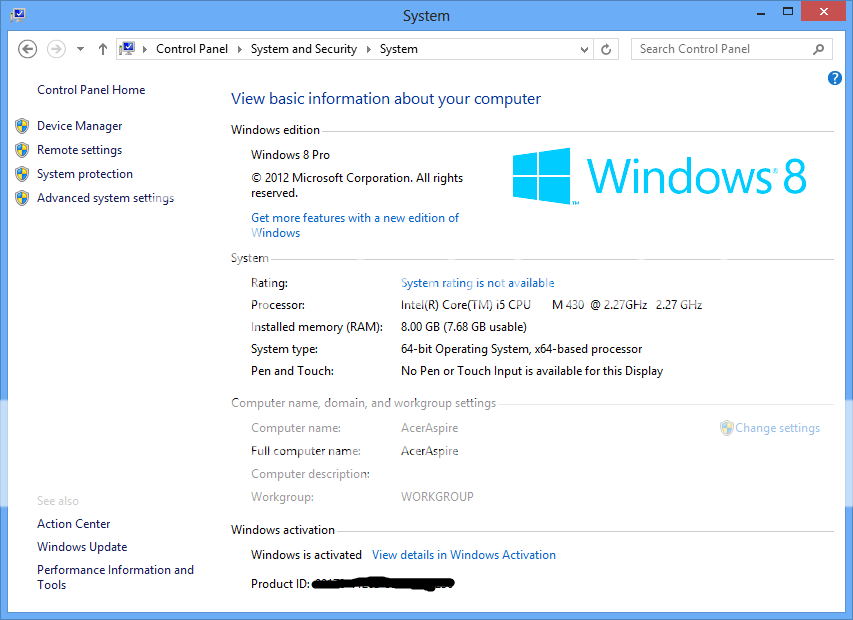Open Action Center from See also

click(73, 524)
